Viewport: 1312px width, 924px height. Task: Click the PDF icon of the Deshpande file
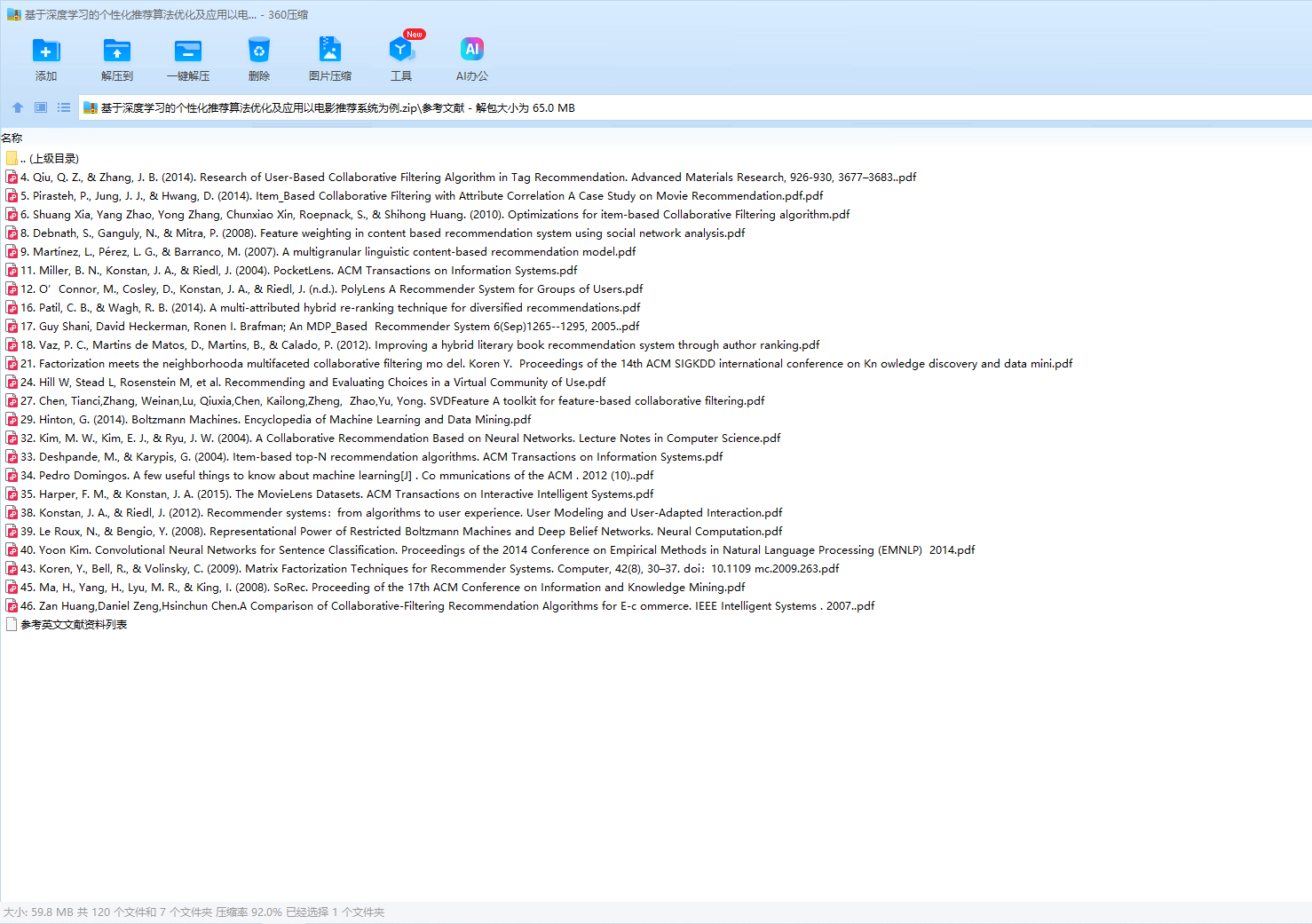[x=12, y=457]
